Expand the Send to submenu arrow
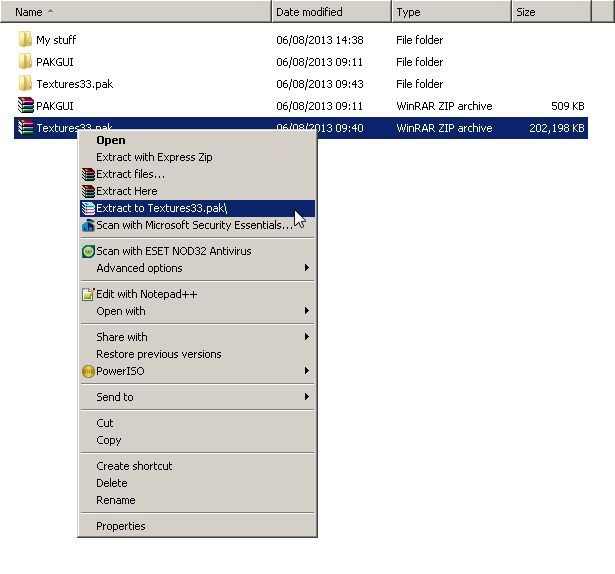 307,397
